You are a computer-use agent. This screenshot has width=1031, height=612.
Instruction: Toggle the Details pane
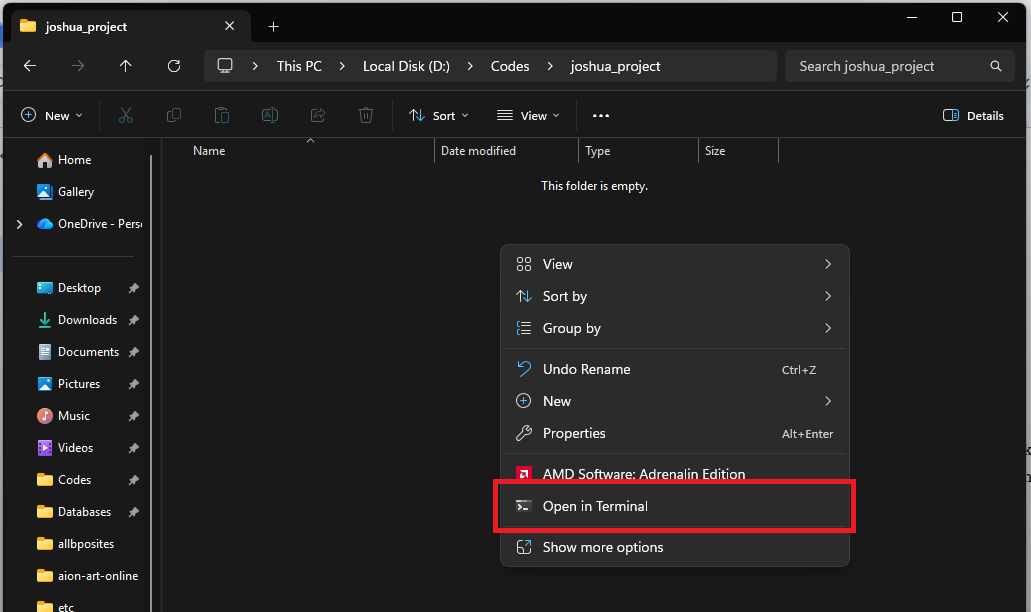(973, 116)
